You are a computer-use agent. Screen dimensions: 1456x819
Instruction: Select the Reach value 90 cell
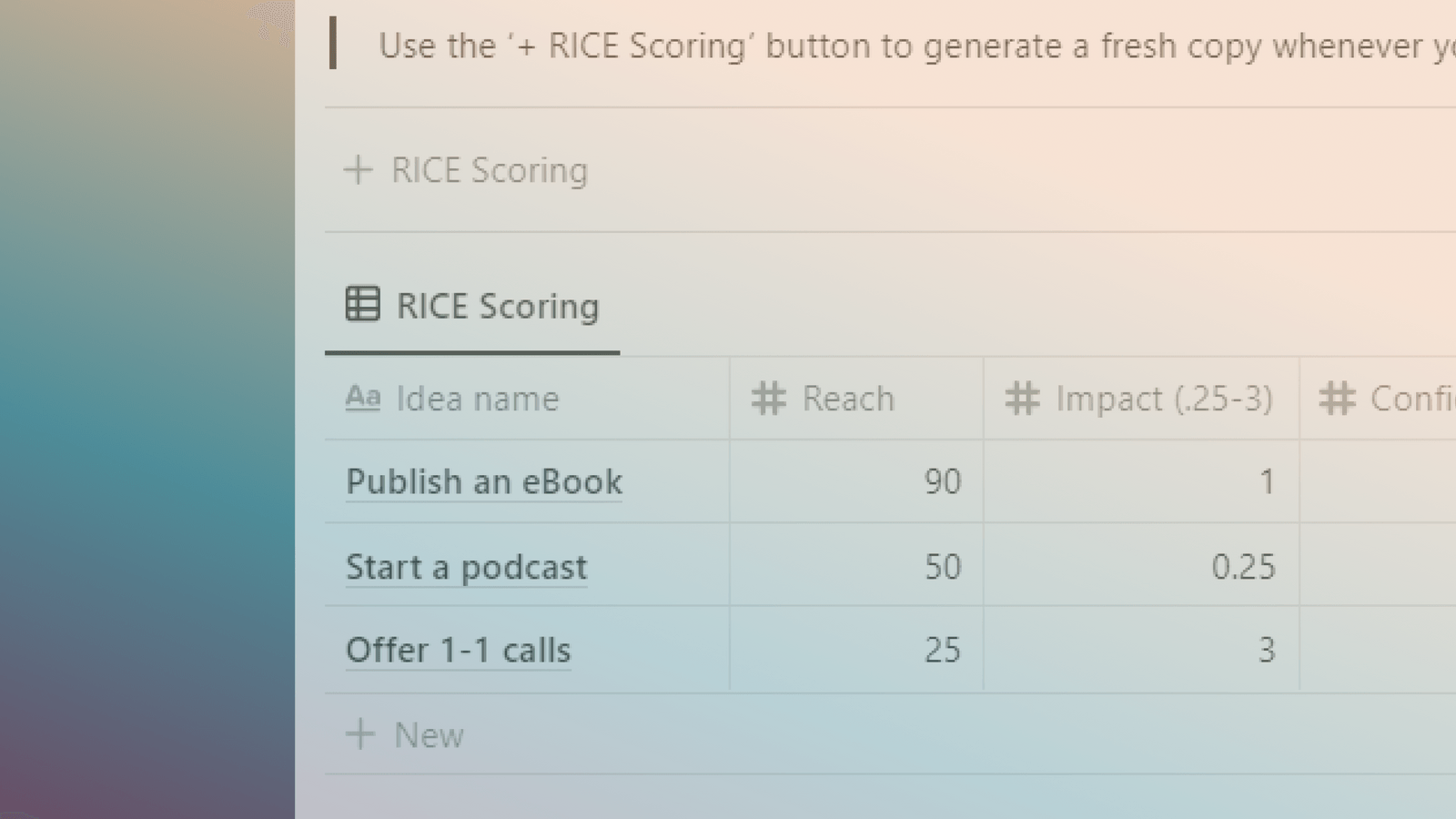(x=855, y=481)
